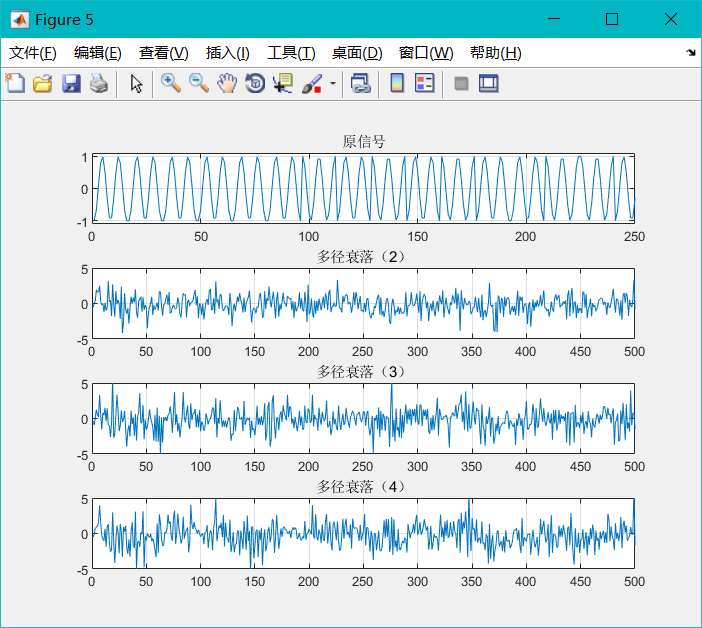Insert a colorbar from the toolbar

click(397, 84)
